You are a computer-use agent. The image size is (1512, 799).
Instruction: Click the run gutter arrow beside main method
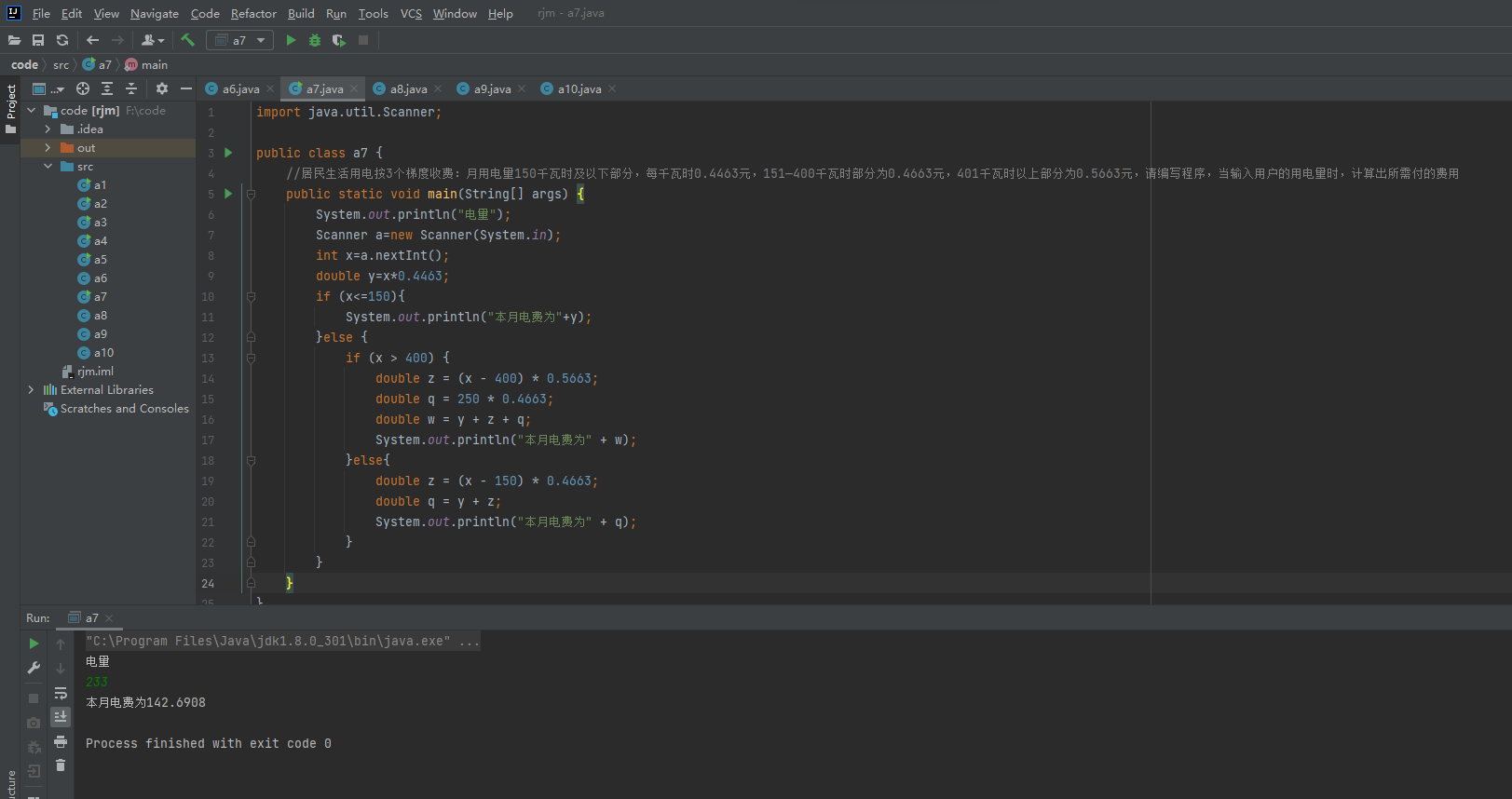(x=228, y=194)
